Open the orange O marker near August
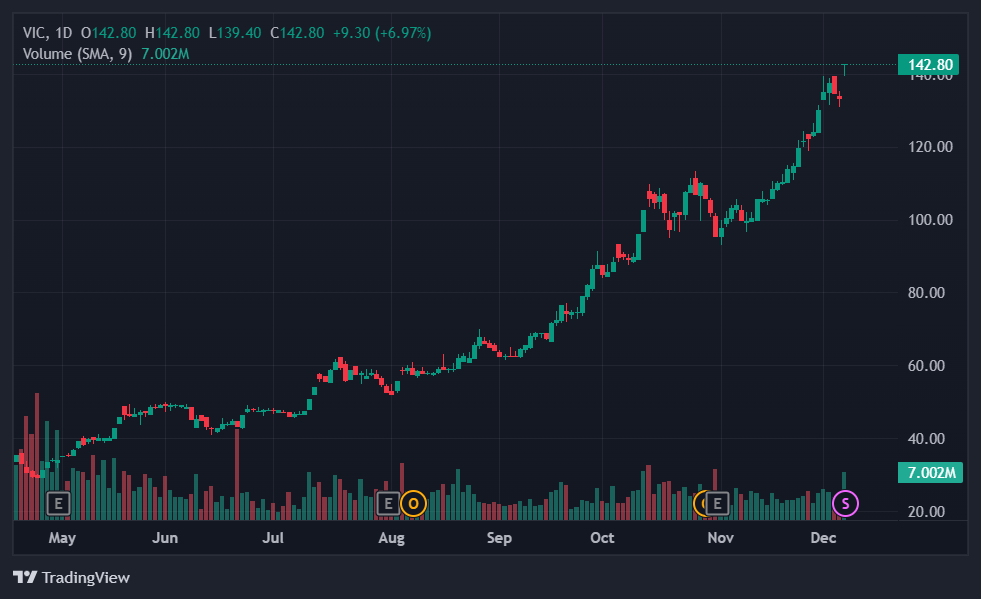The height and width of the screenshot is (599, 981). pyautogui.click(x=413, y=503)
